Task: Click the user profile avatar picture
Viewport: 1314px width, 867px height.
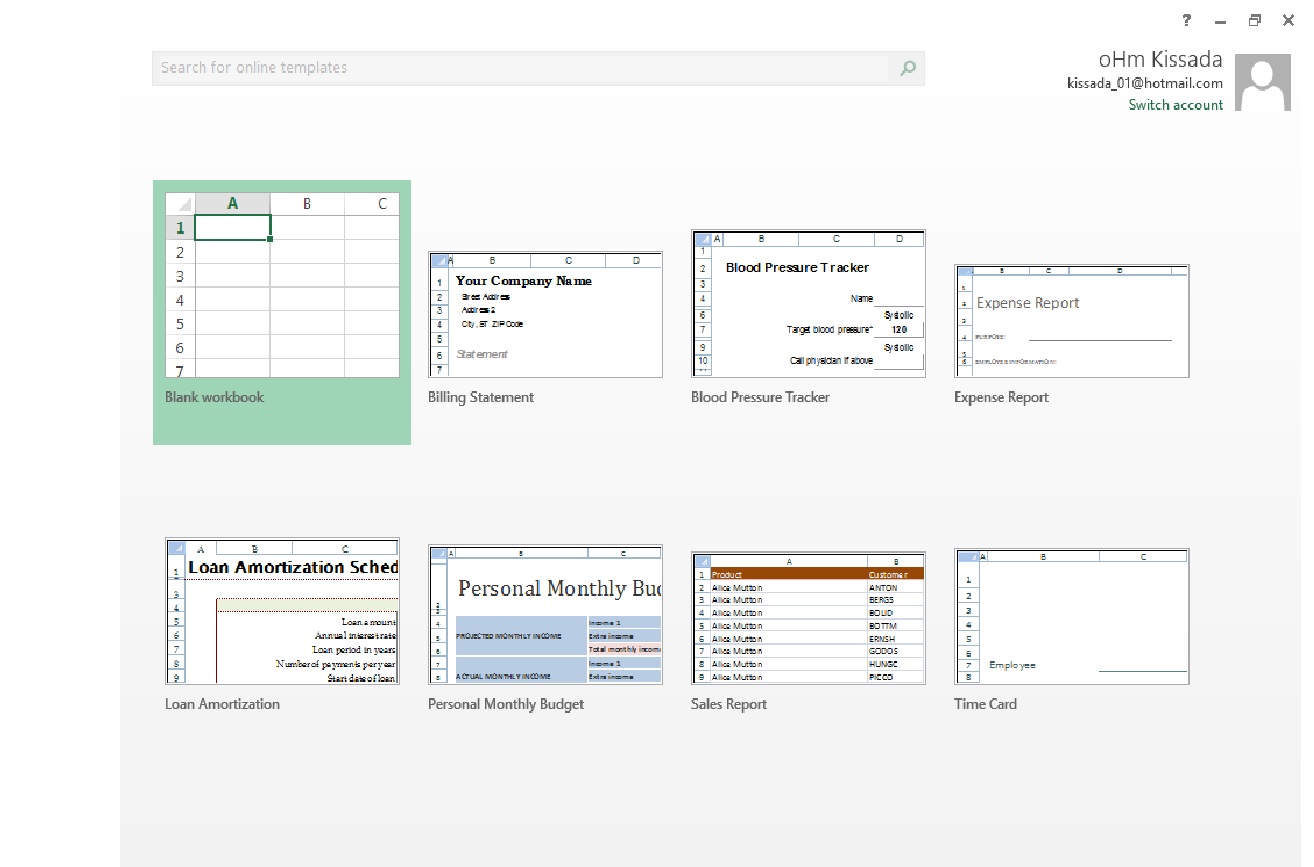Action: click(1263, 83)
